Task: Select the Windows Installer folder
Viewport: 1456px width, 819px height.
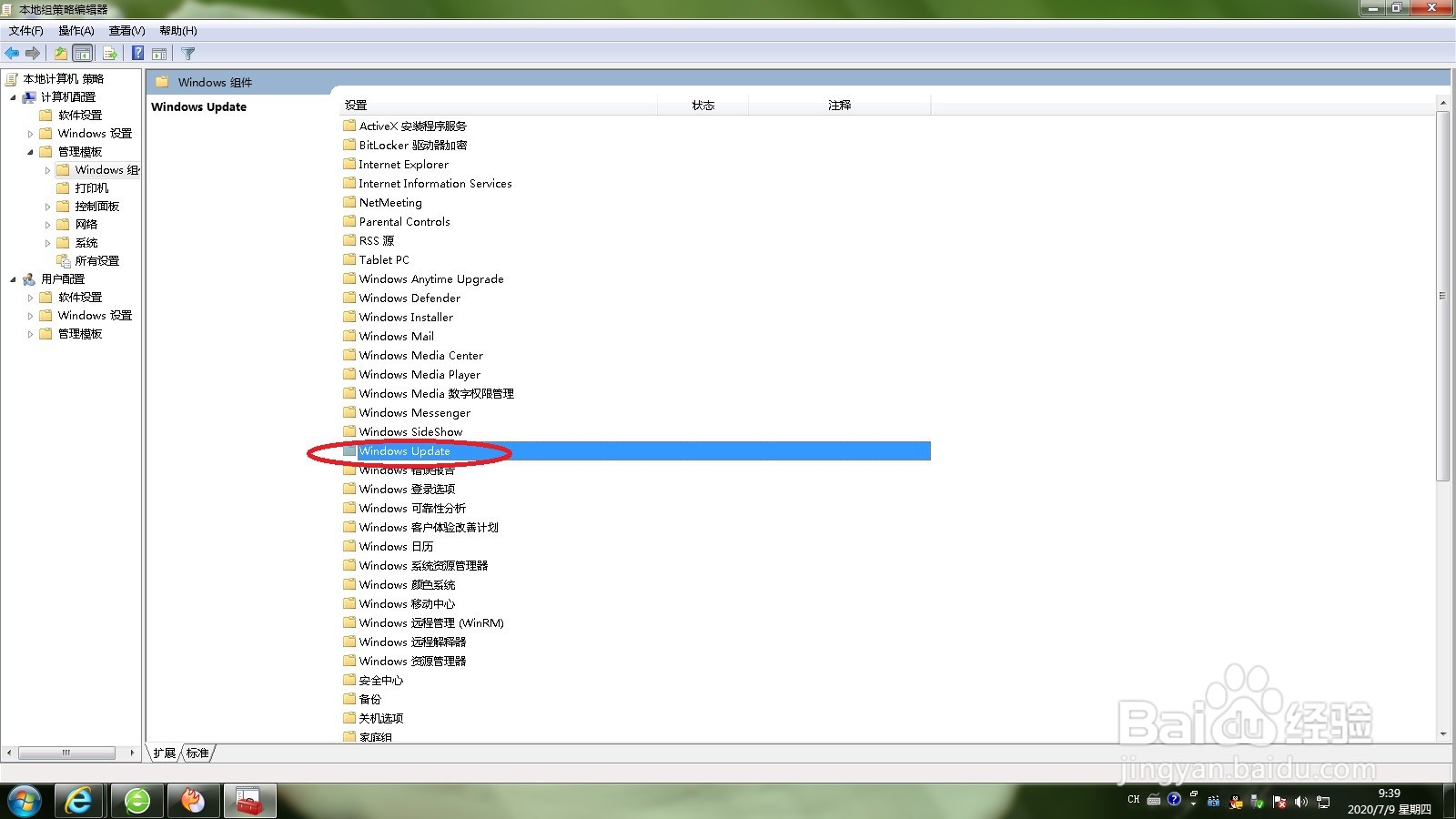Action: click(x=406, y=318)
